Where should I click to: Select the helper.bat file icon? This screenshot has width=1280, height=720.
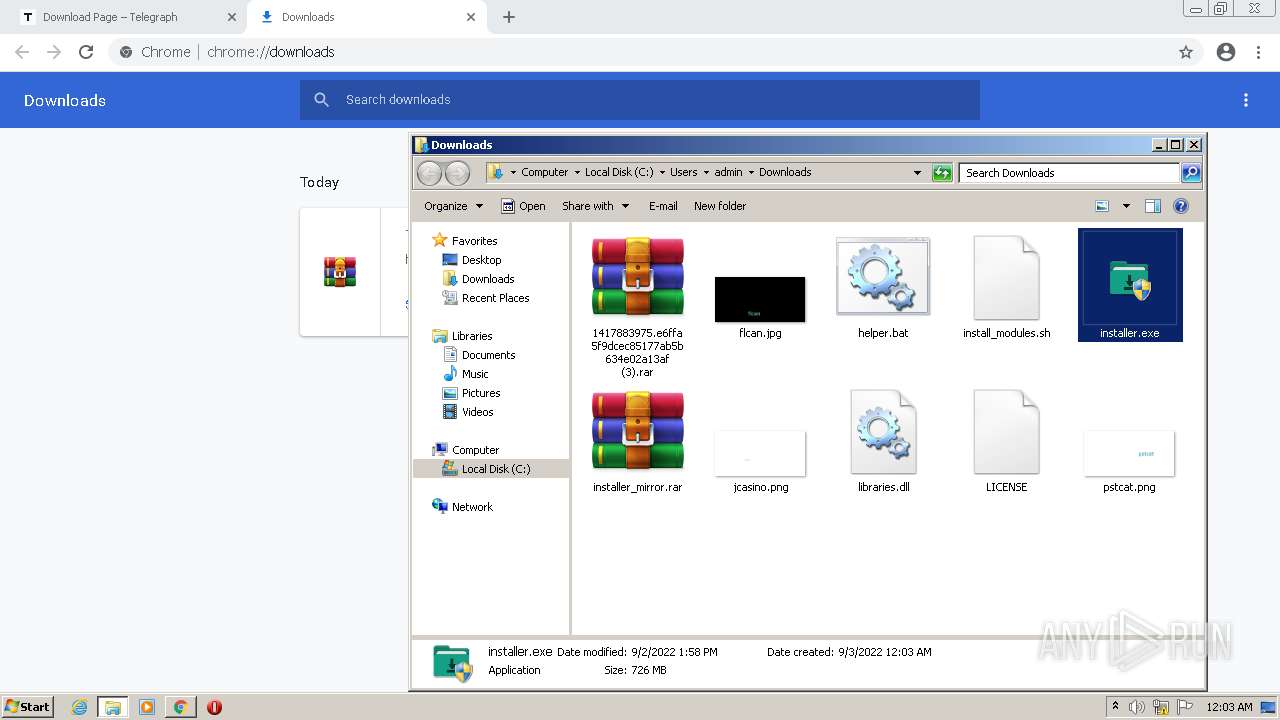(x=883, y=287)
